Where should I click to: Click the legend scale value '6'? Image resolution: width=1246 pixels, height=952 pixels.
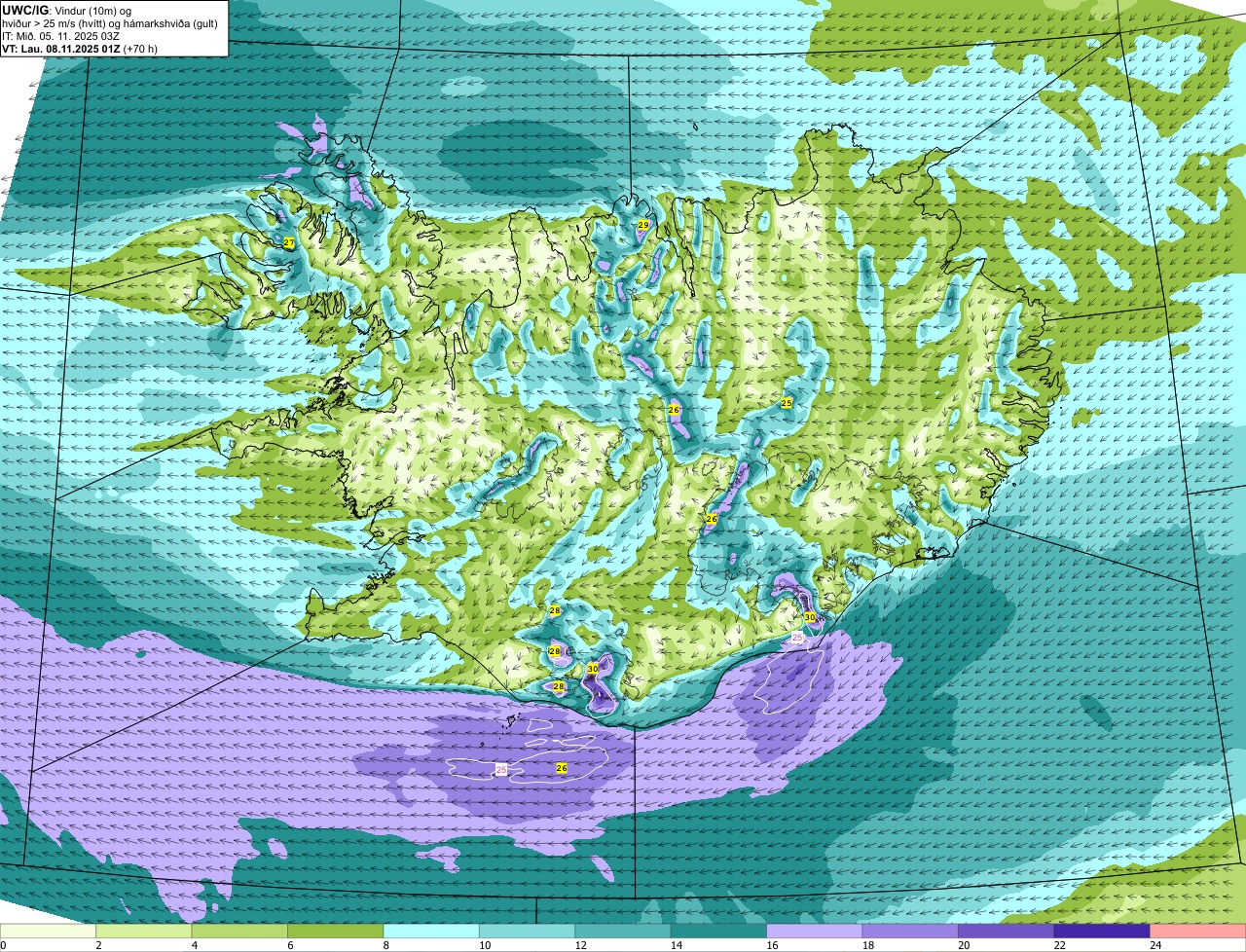(x=289, y=945)
